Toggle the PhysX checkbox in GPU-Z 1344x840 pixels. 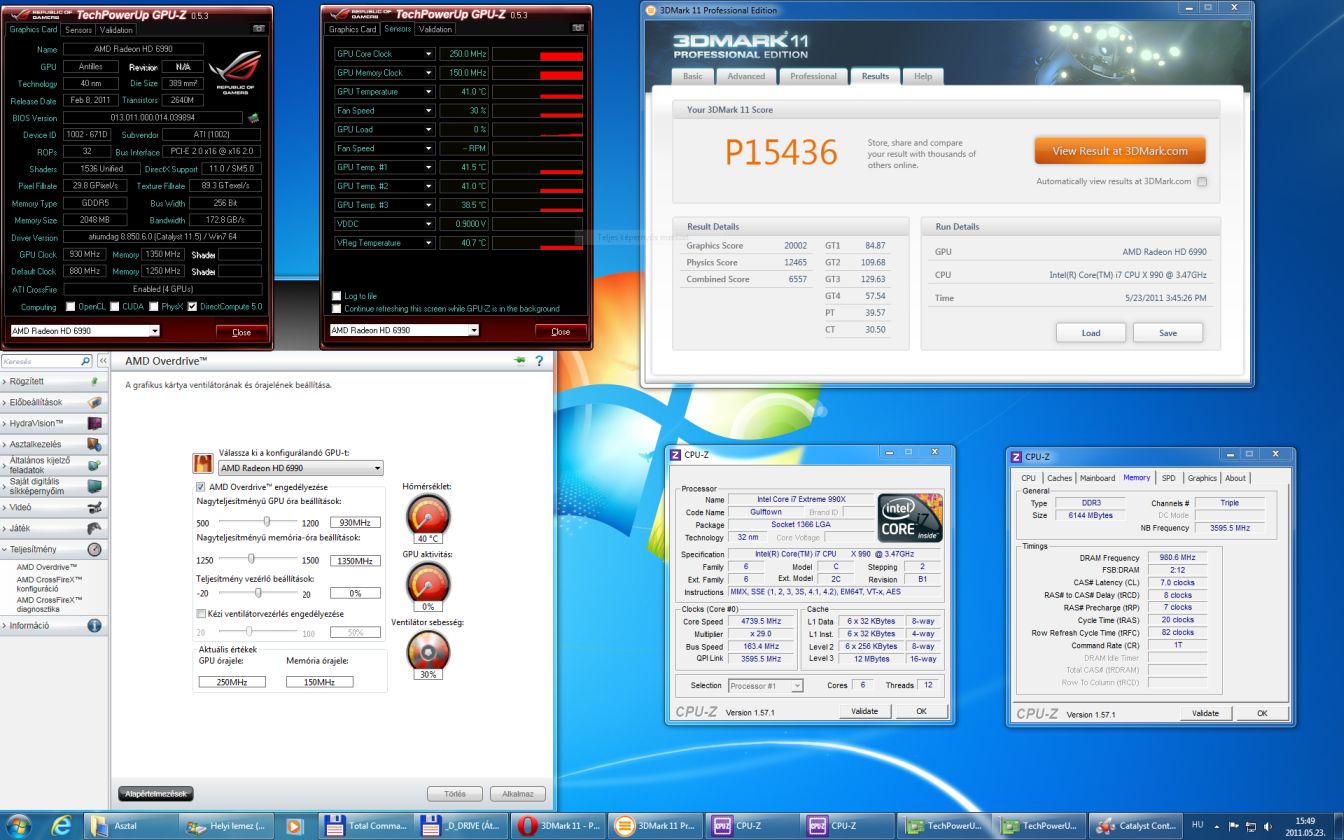coord(152,306)
